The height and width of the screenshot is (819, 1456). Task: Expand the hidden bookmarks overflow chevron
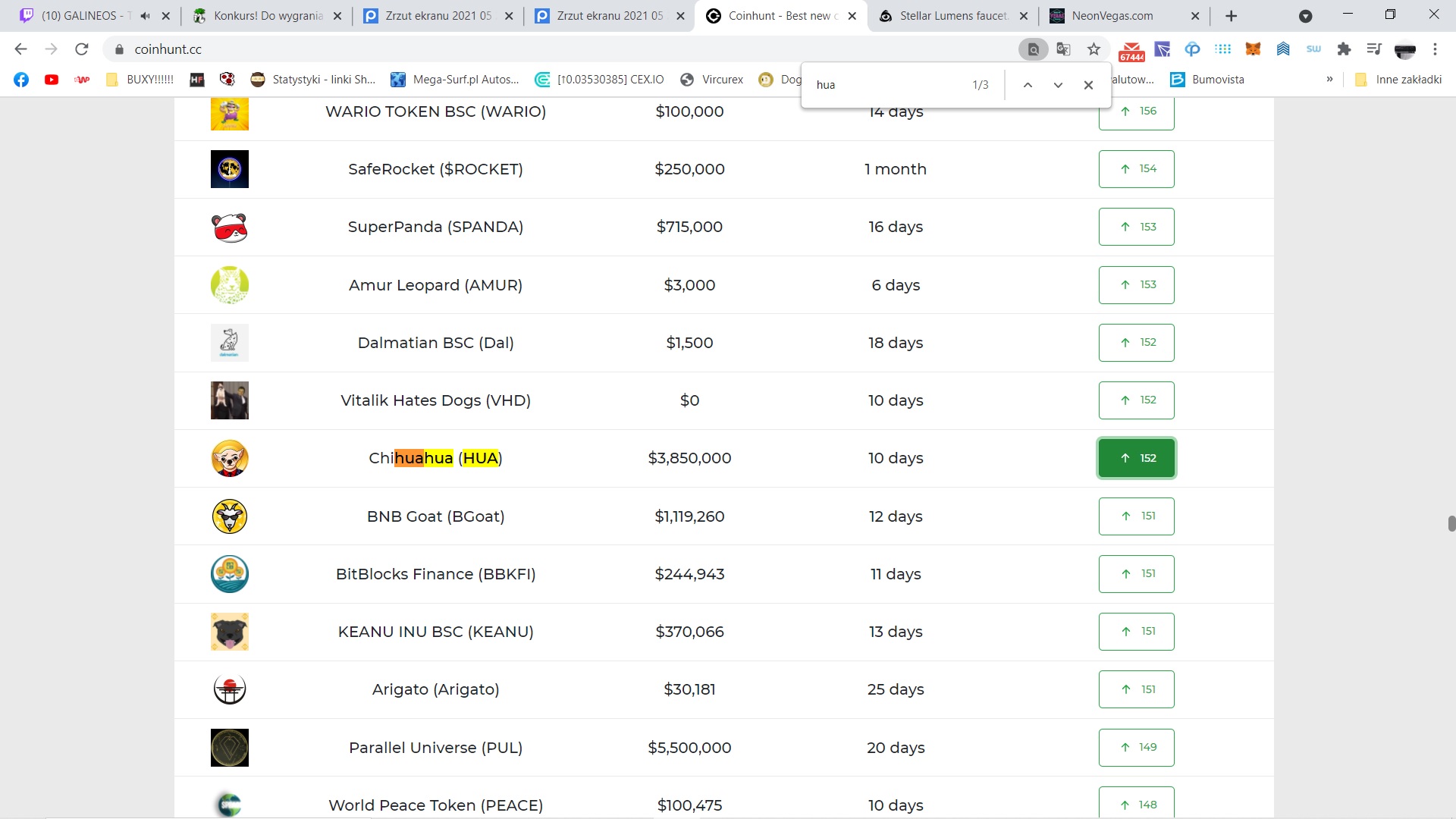click(1329, 80)
